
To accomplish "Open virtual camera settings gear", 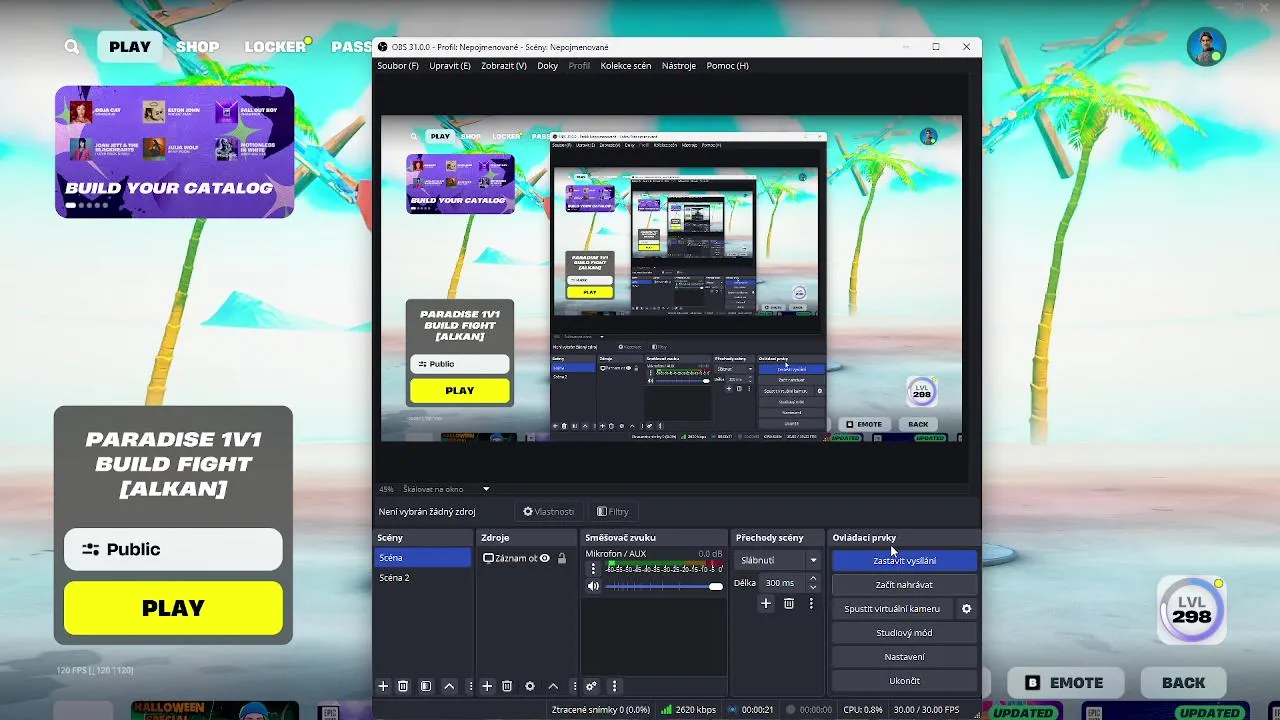I will (x=966, y=608).
